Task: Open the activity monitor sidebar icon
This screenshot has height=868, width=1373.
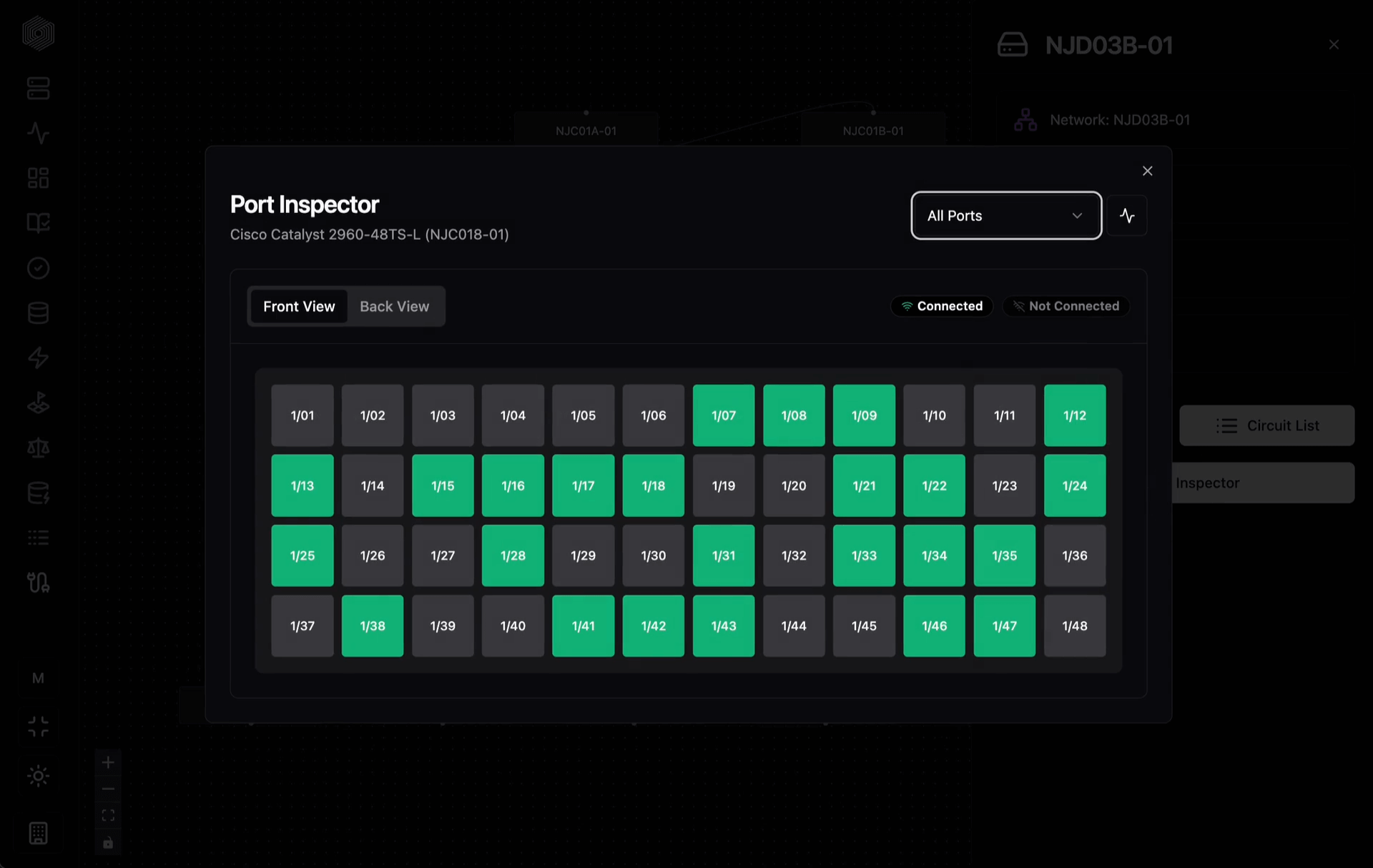Action: 38,133
